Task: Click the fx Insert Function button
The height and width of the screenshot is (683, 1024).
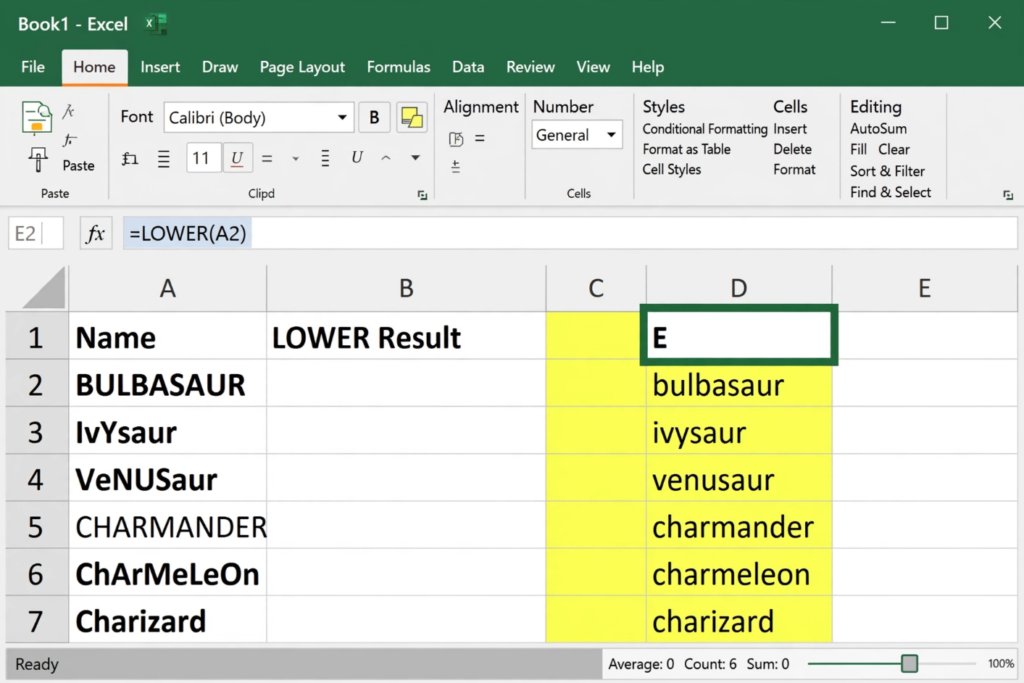Action: [96, 234]
